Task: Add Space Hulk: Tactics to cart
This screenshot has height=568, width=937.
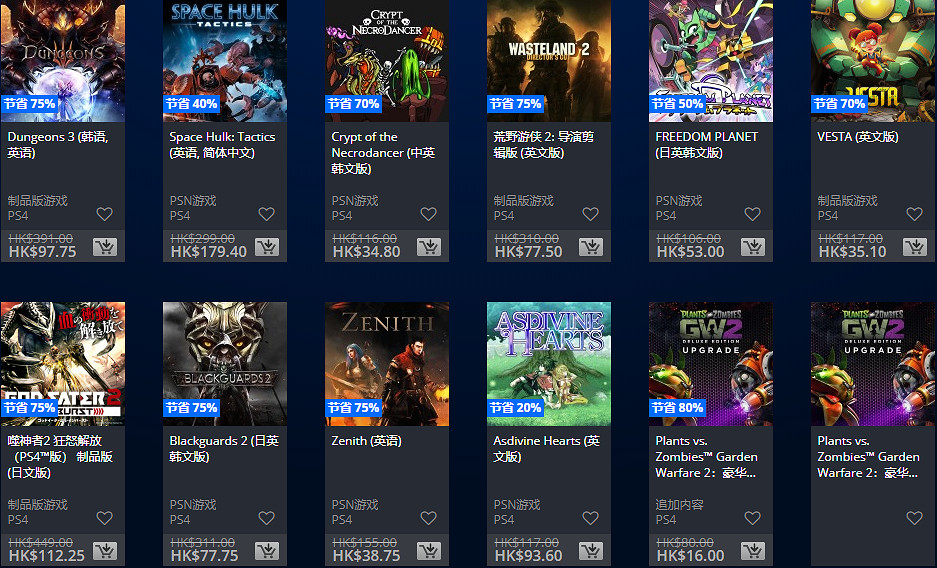Action: (267, 247)
